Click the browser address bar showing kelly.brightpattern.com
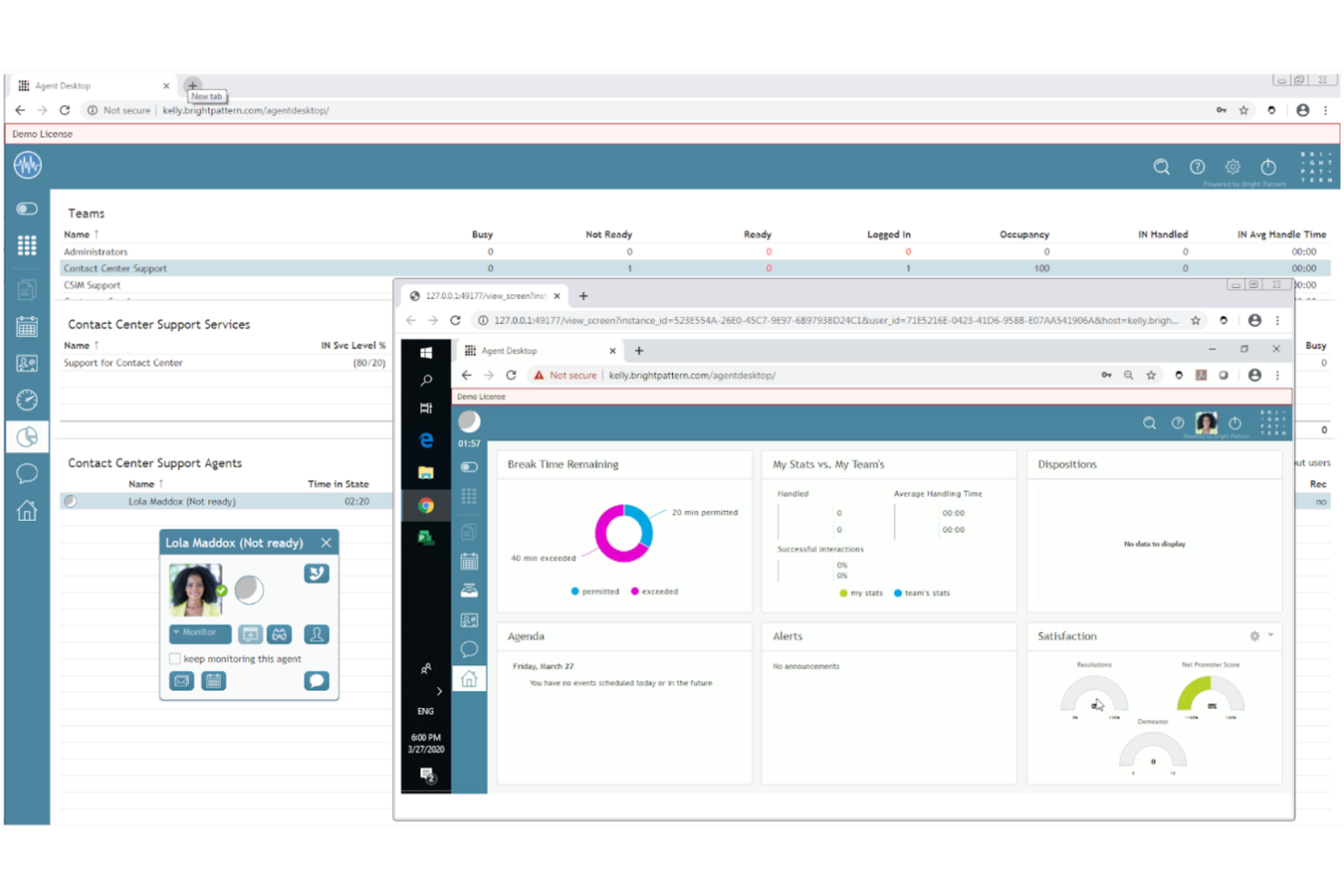The image size is (1344, 896). [x=245, y=110]
